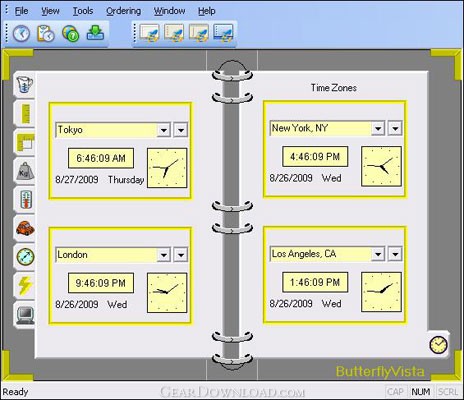Click the clipboard with clock toolbar icon
The height and width of the screenshot is (400, 464).
(x=46, y=34)
